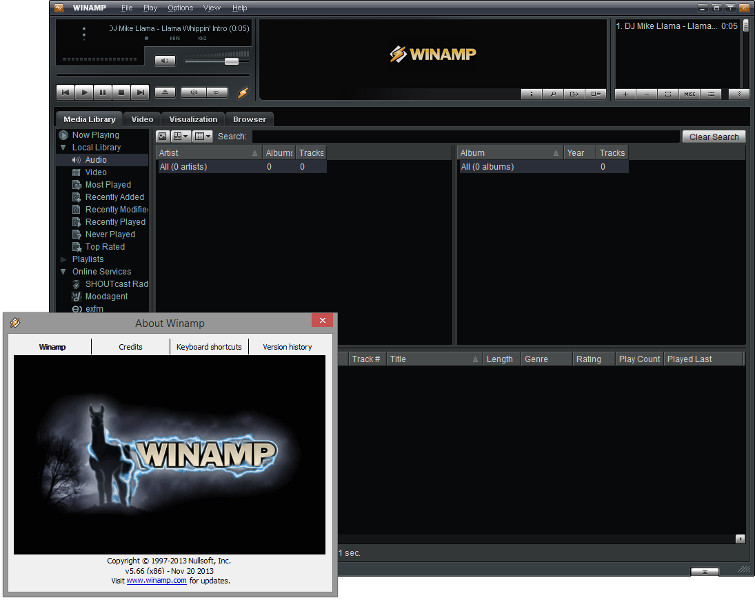Open the Winamp logo main menu
Viewport: 755px width, 600px height.
59,8
